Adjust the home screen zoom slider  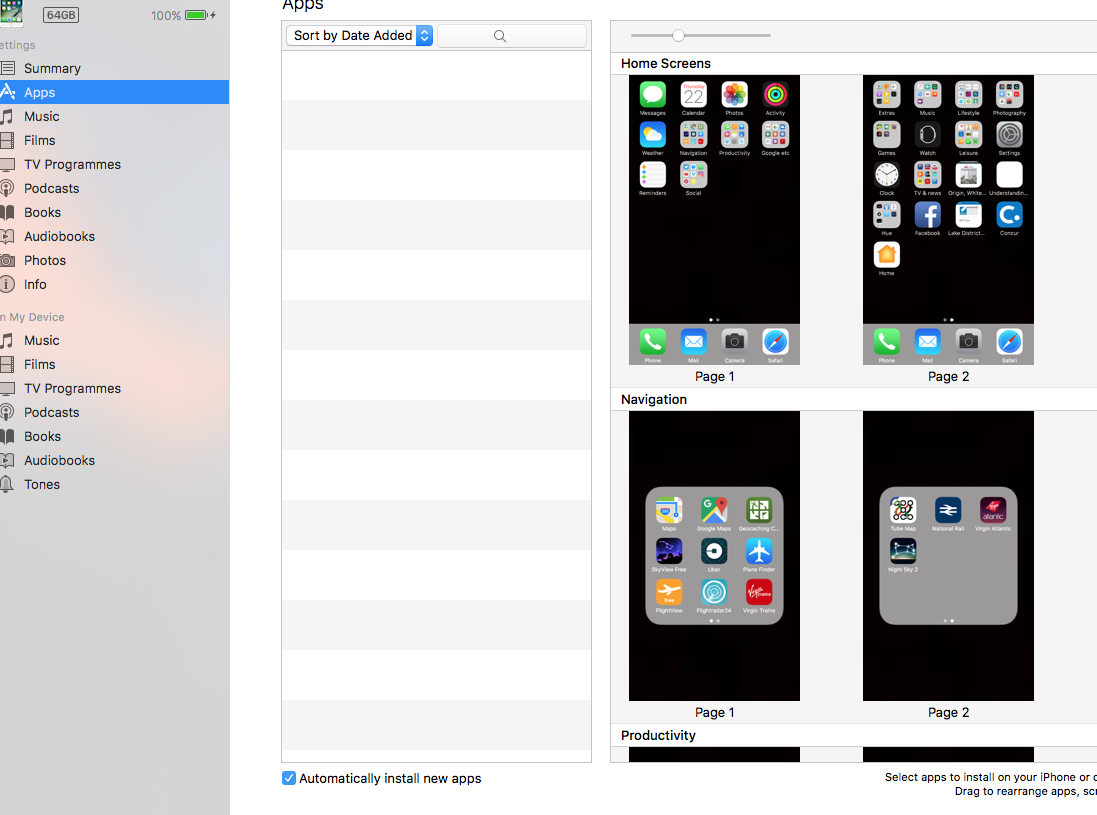[678, 35]
